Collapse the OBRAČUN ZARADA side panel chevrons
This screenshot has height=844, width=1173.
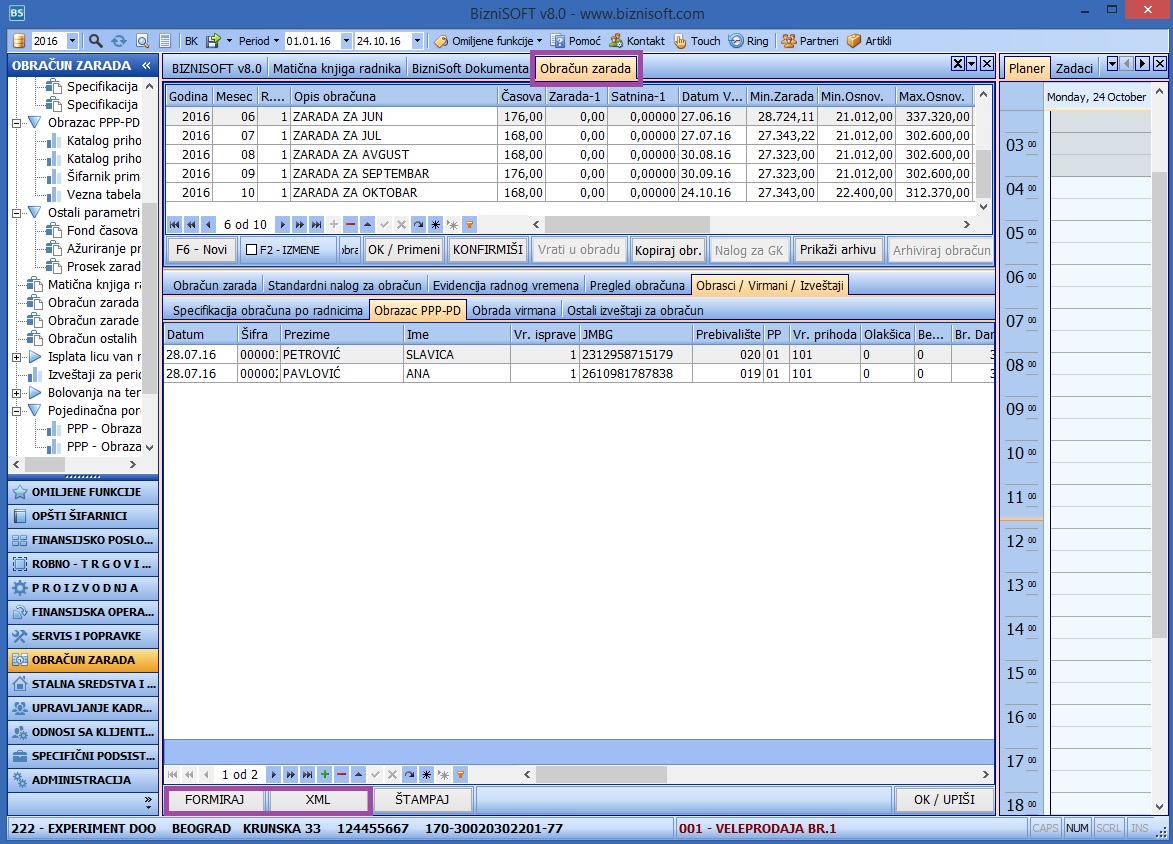(x=146, y=66)
